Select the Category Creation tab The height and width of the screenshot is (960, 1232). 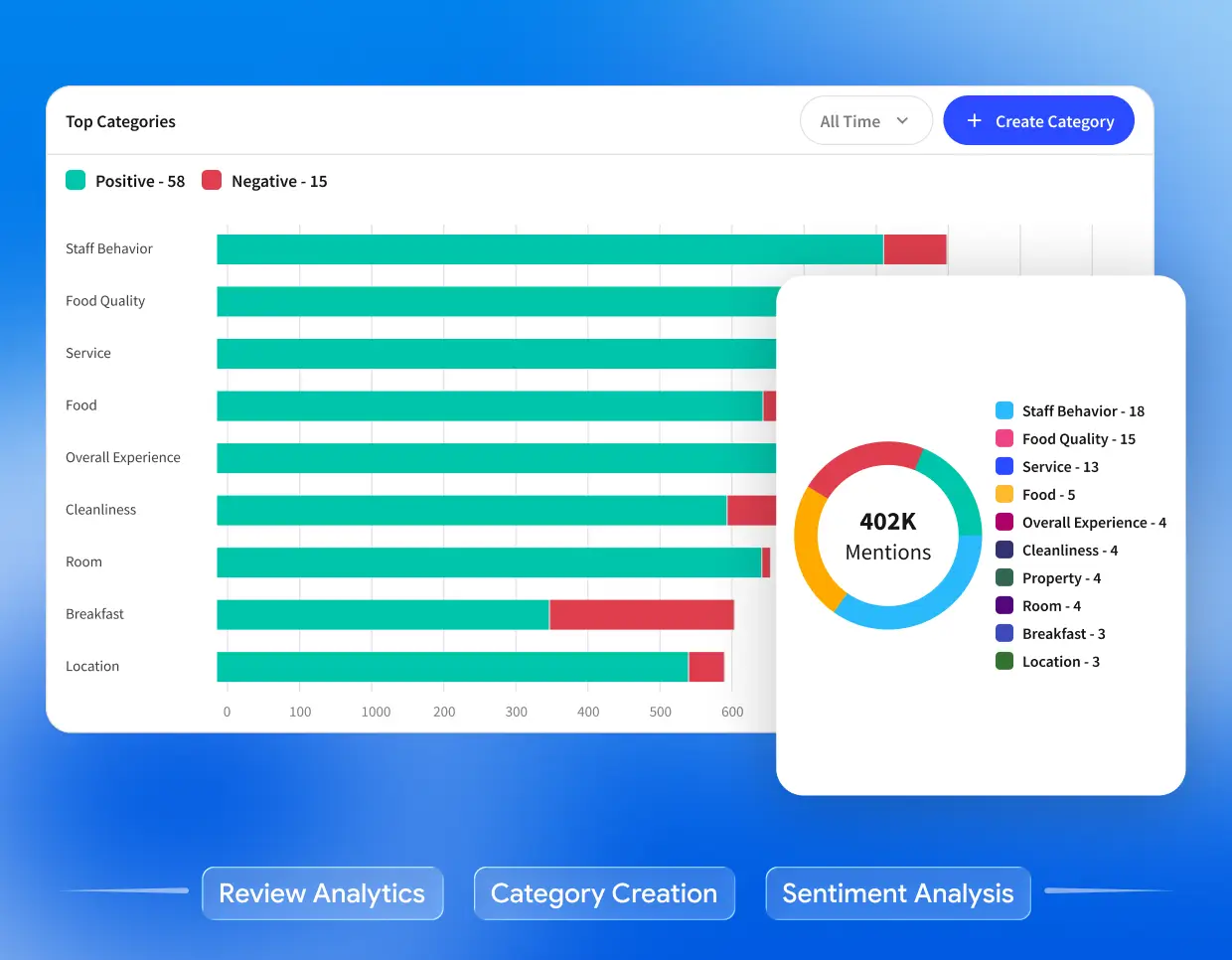tap(604, 893)
